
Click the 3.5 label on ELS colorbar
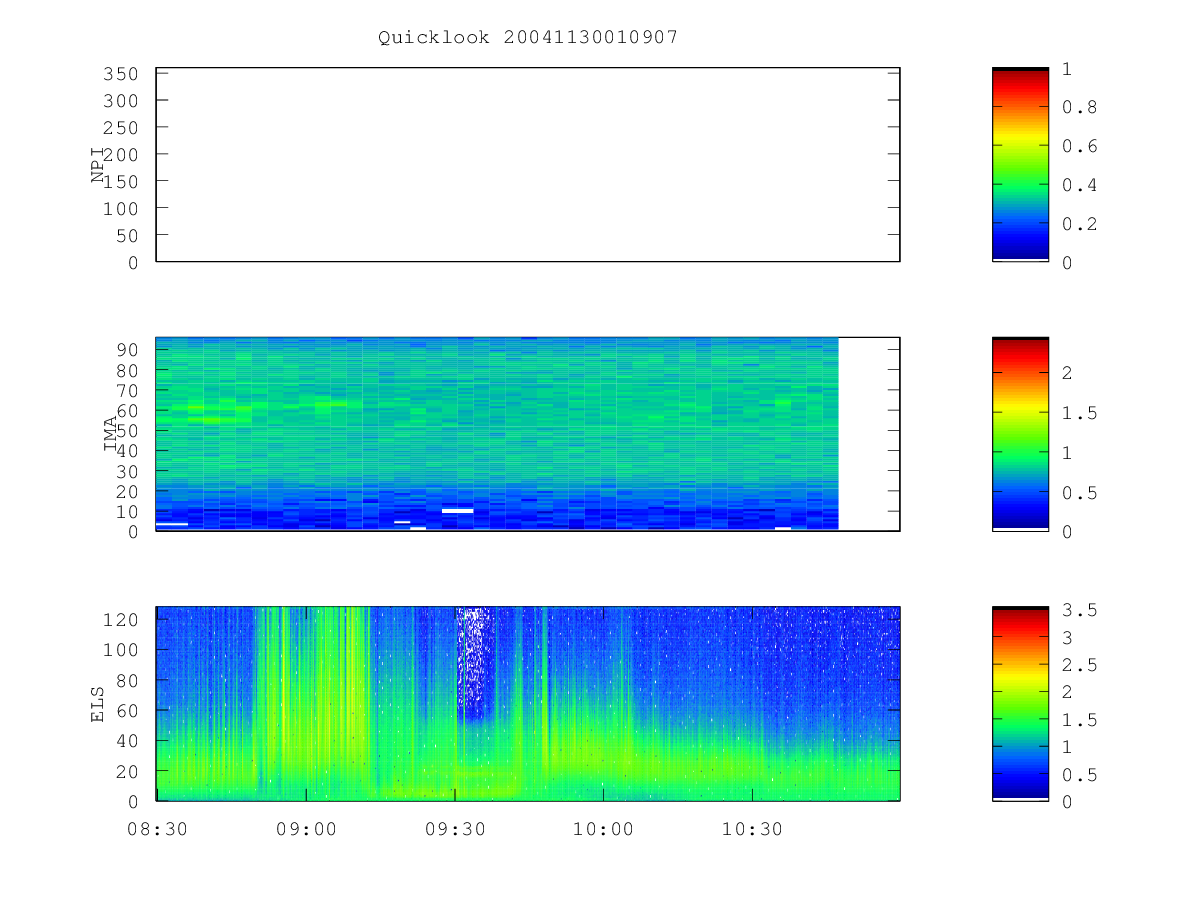click(x=1078, y=610)
